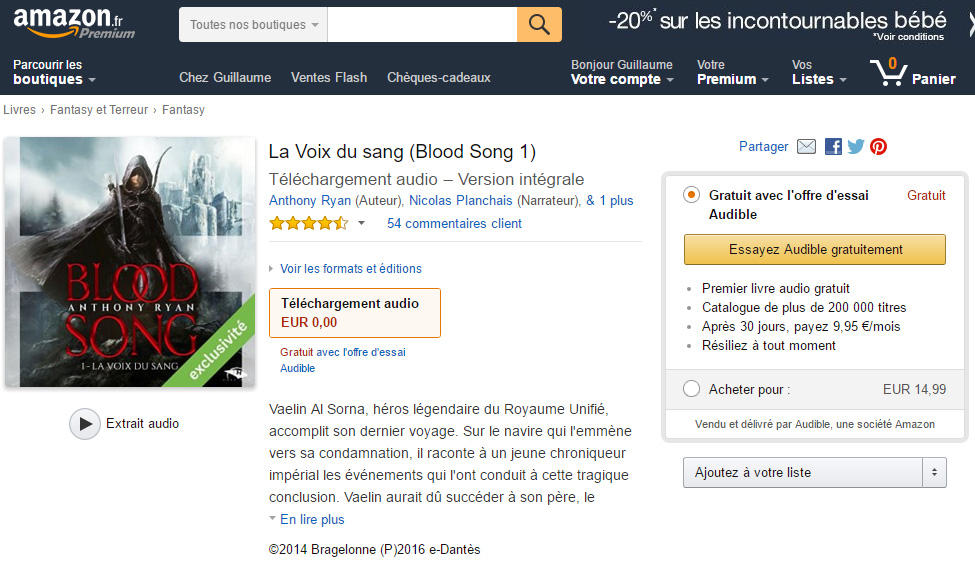Select the Acheter pour EUR 14,99 option
The image size is (975, 586).
click(x=690, y=389)
